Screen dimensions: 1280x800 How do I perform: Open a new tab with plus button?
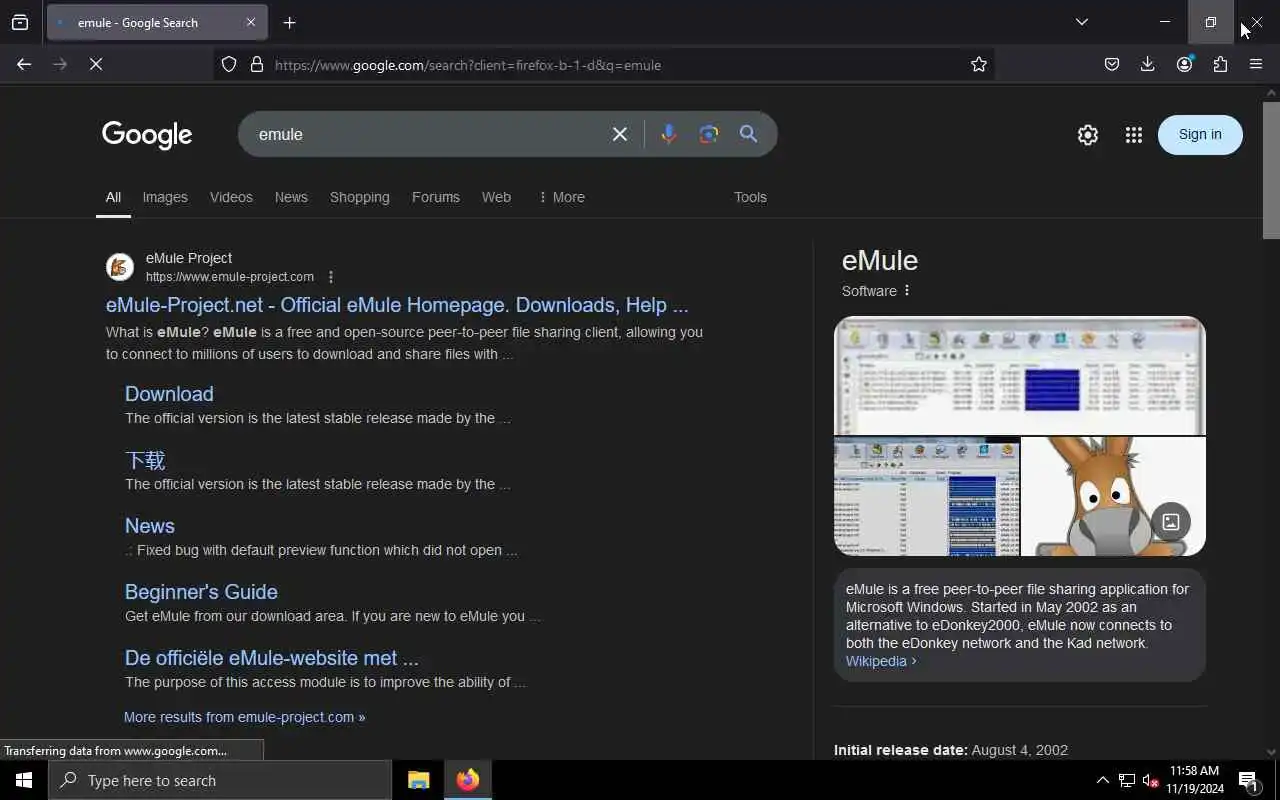coord(289,22)
